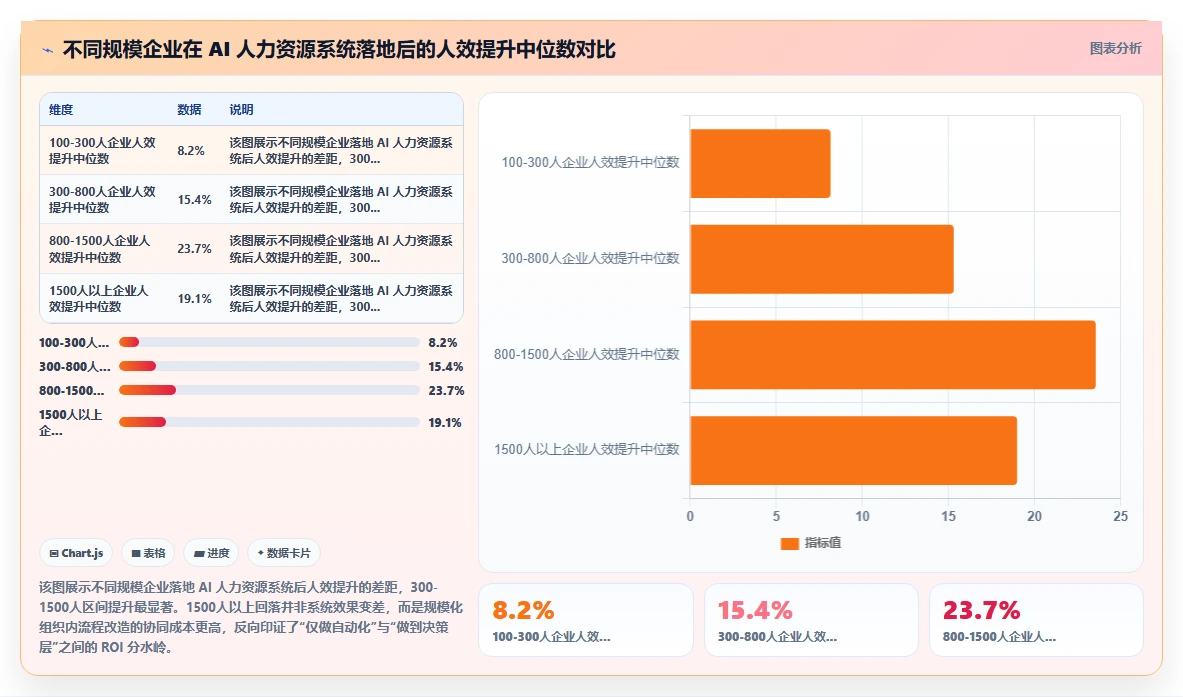The width and height of the screenshot is (1183, 697).
Task: Click the chart bar for 800-1500人企业
Action: (893, 355)
